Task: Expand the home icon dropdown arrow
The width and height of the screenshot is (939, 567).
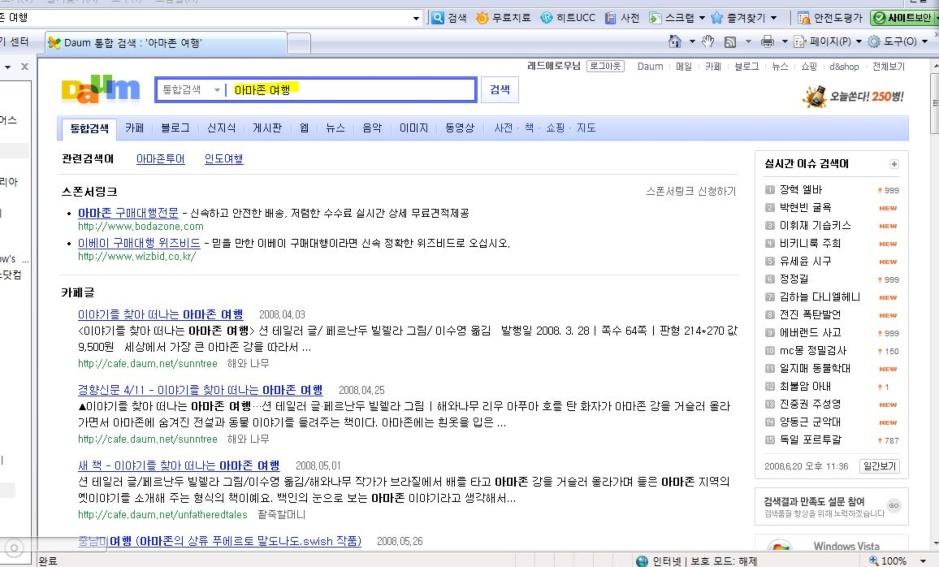Action: click(692, 41)
